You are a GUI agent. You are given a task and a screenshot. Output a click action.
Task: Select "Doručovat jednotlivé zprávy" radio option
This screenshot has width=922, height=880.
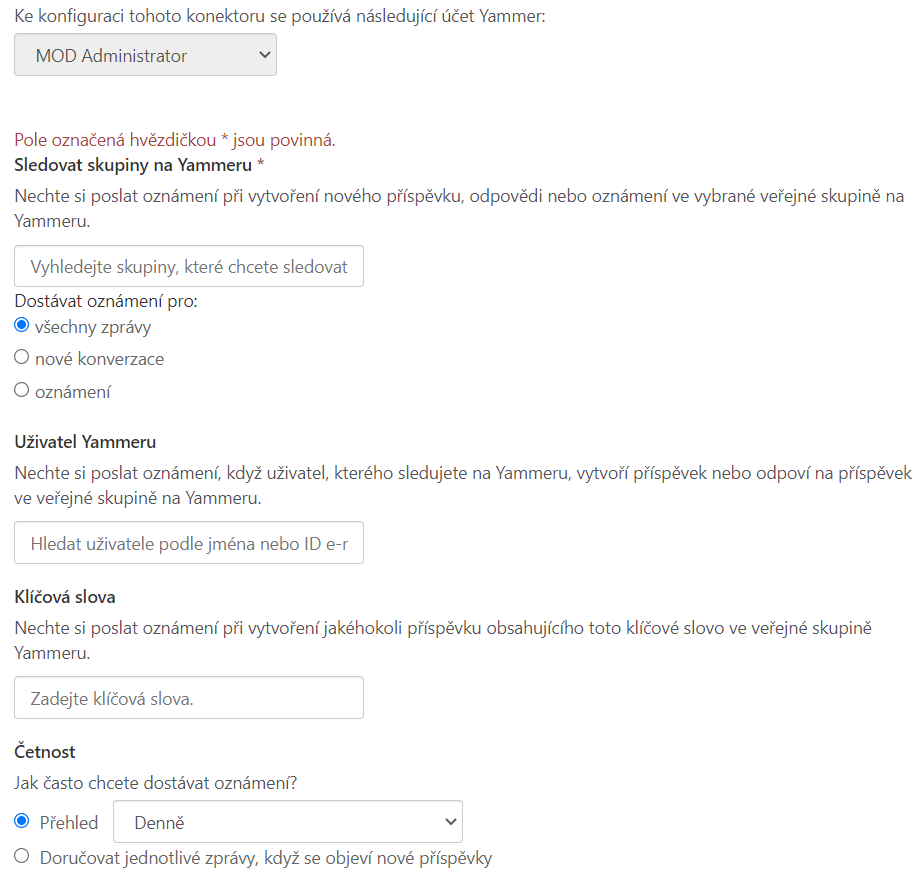pos(22,856)
